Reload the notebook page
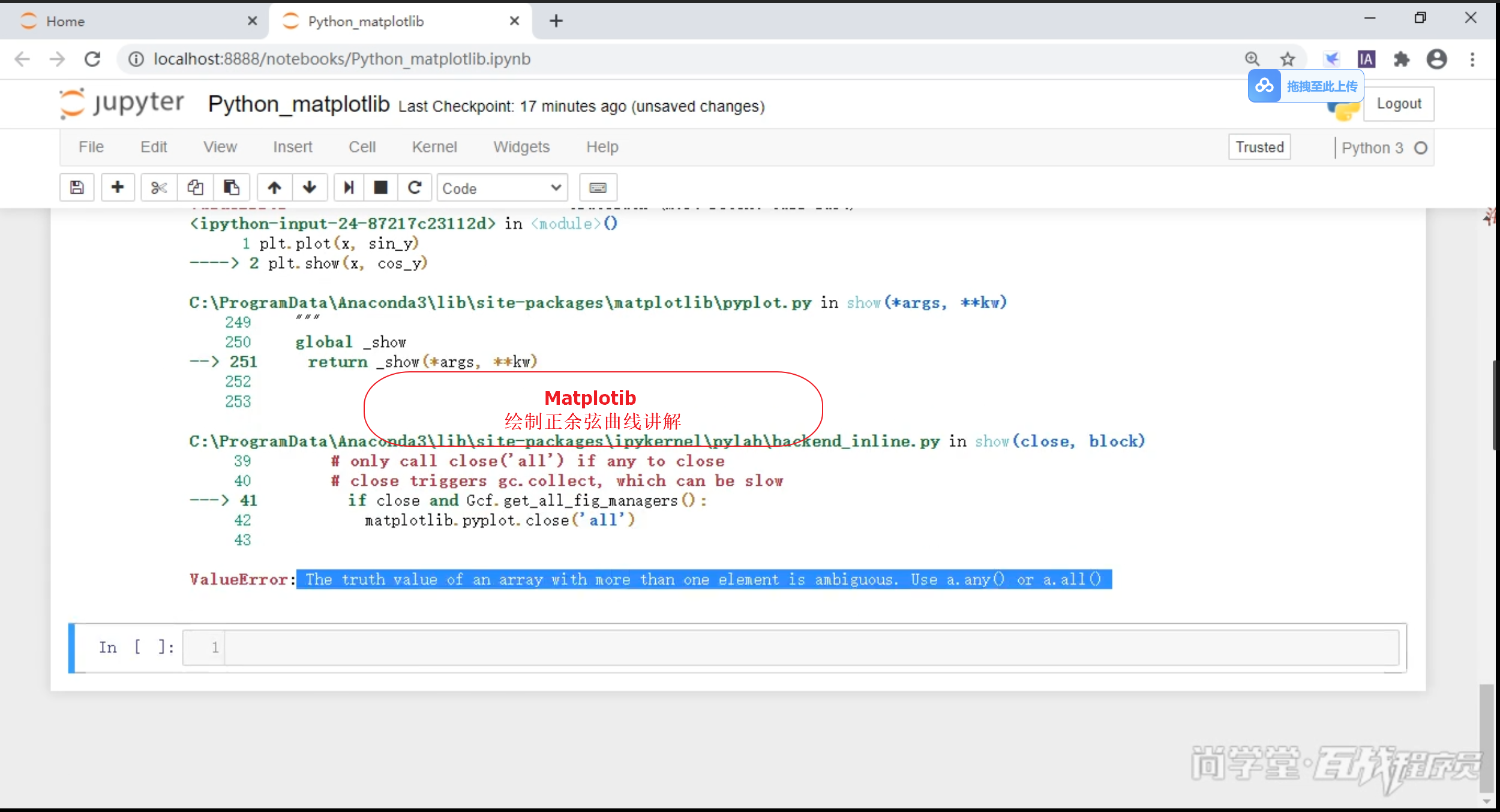The width and height of the screenshot is (1500, 812). pos(92,59)
